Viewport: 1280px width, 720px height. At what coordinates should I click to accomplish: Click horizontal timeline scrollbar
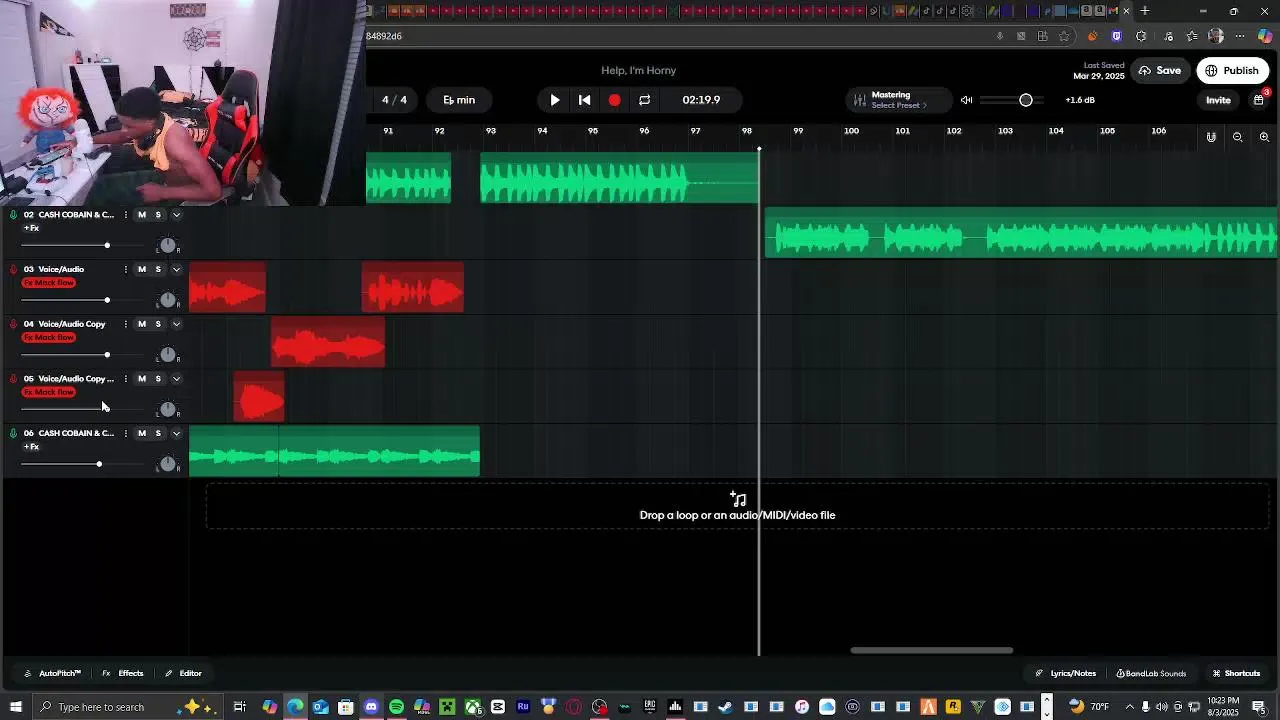coord(931,650)
